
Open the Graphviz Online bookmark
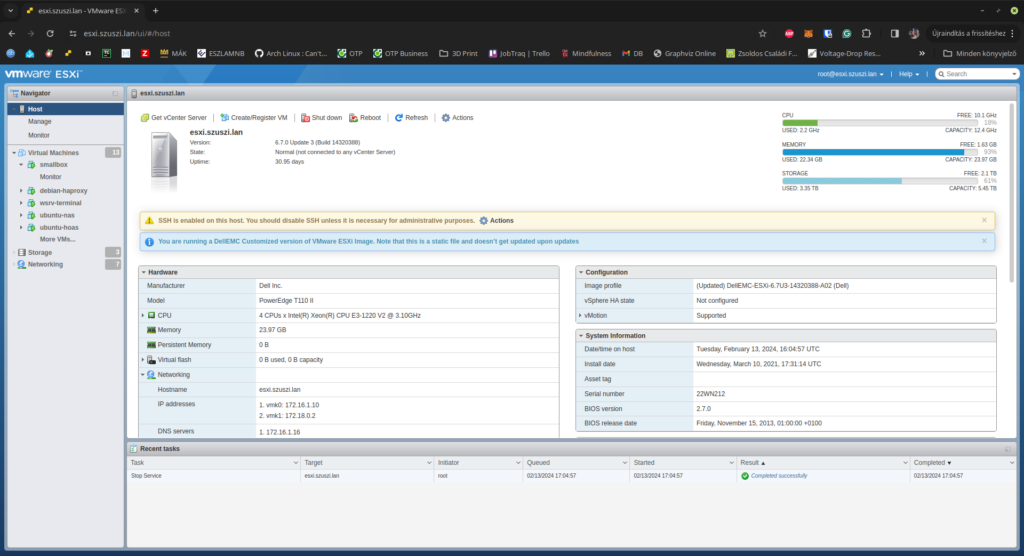[684, 54]
